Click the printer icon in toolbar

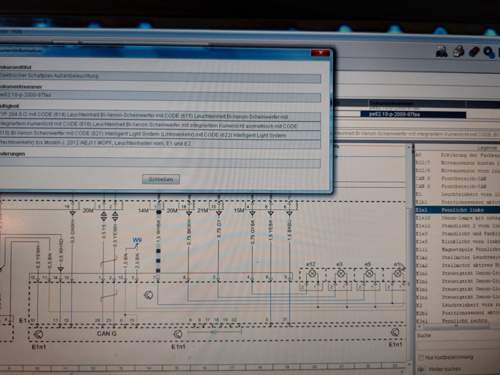click(458, 52)
